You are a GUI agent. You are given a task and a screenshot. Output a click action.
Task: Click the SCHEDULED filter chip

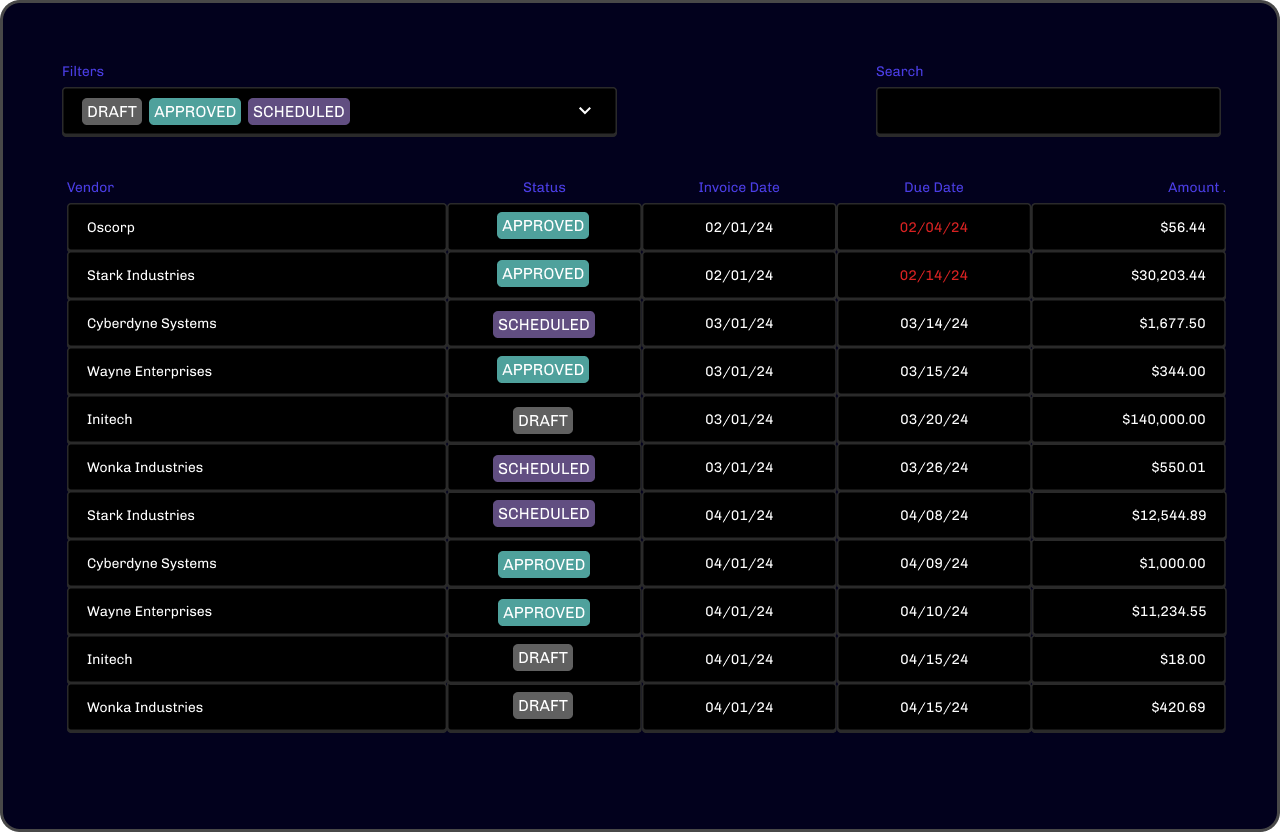(298, 111)
